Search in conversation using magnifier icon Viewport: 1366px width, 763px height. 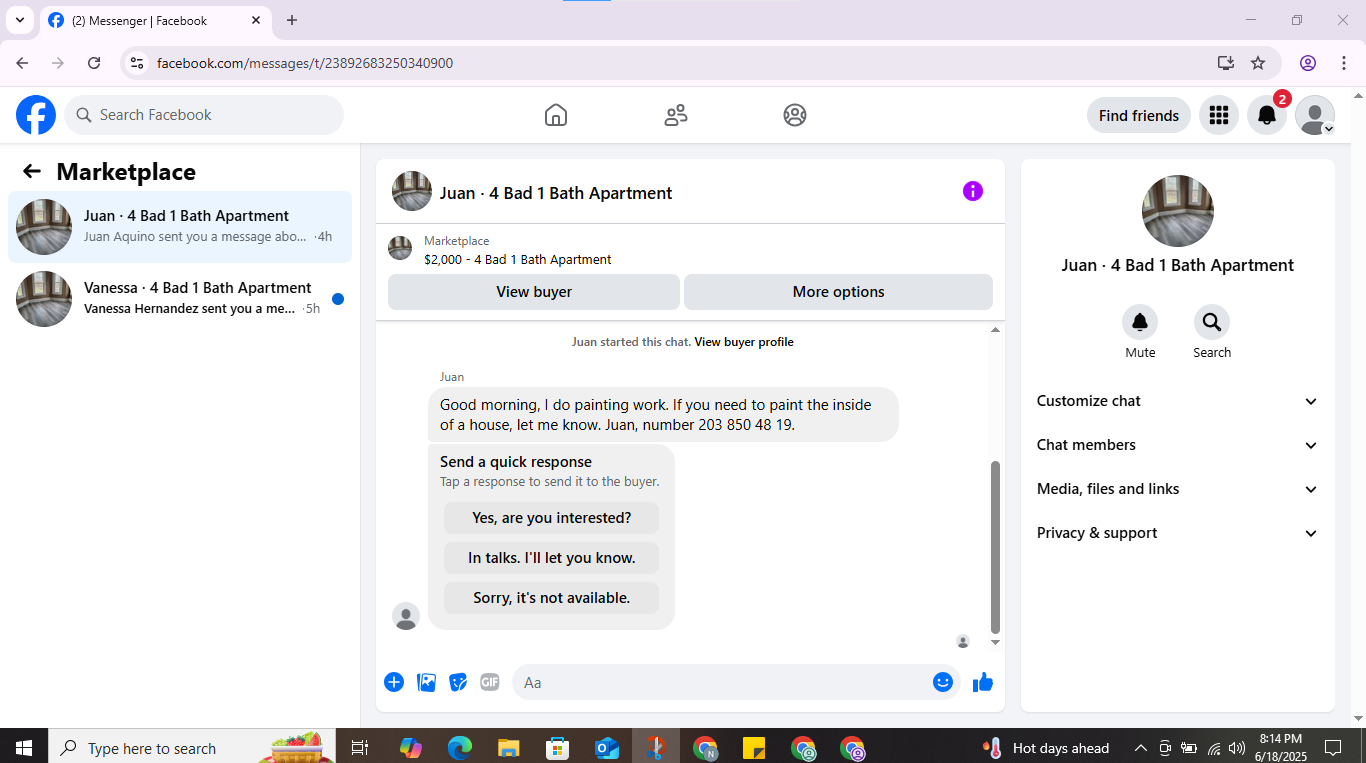(1212, 322)
